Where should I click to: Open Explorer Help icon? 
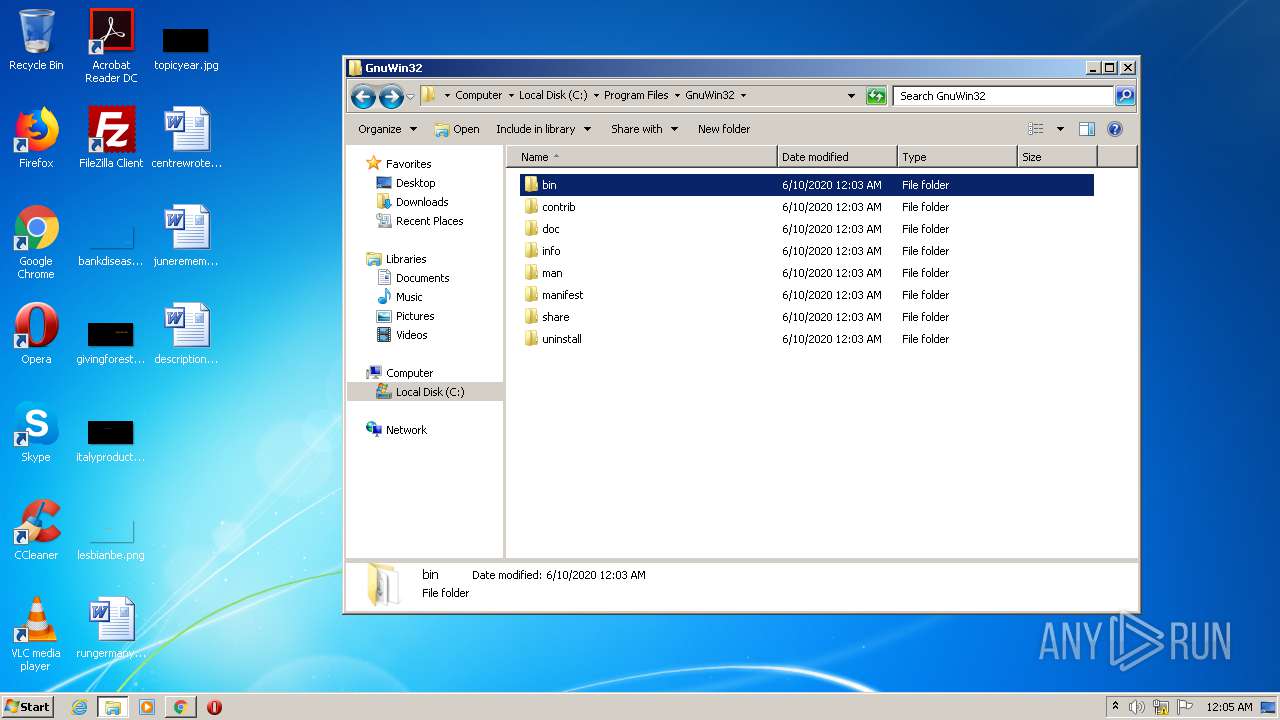coord(1115,129)
